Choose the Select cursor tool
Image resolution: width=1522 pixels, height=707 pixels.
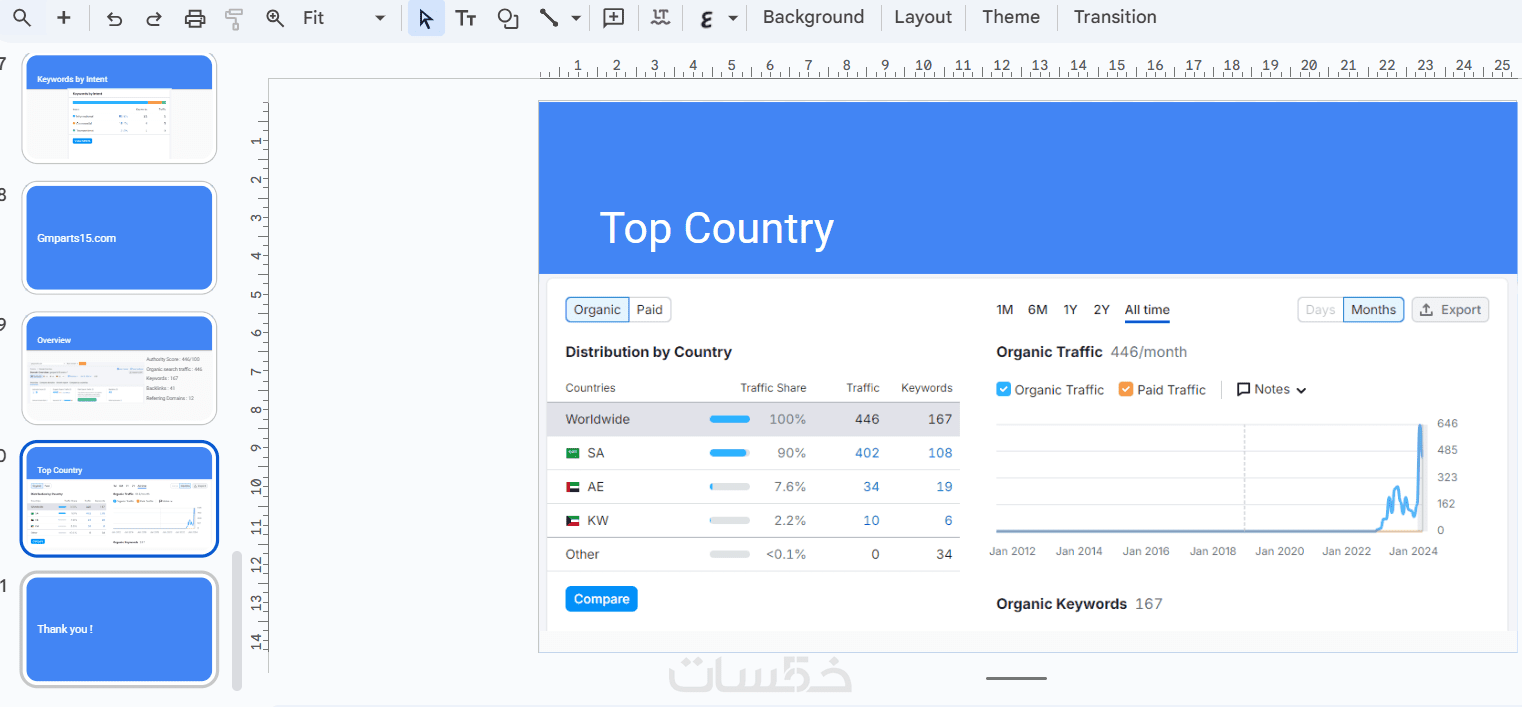(x=426, y=18)
